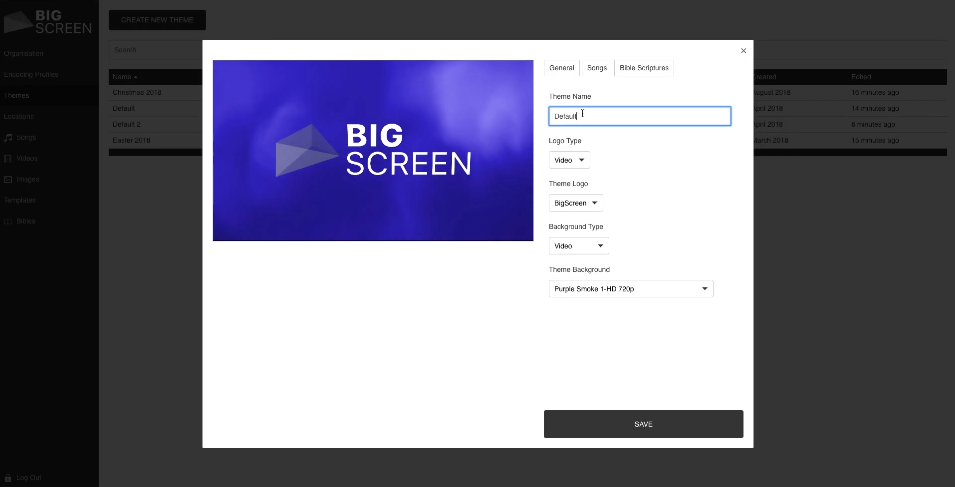Open the Bible Scriptures tab
This screenshot has height=487, width=955.
coord(644,68)
